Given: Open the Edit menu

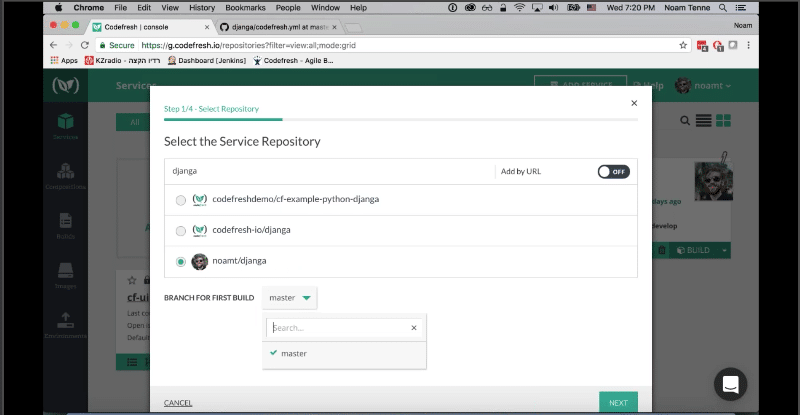Looking at the screenshot, I should [144, 8].
